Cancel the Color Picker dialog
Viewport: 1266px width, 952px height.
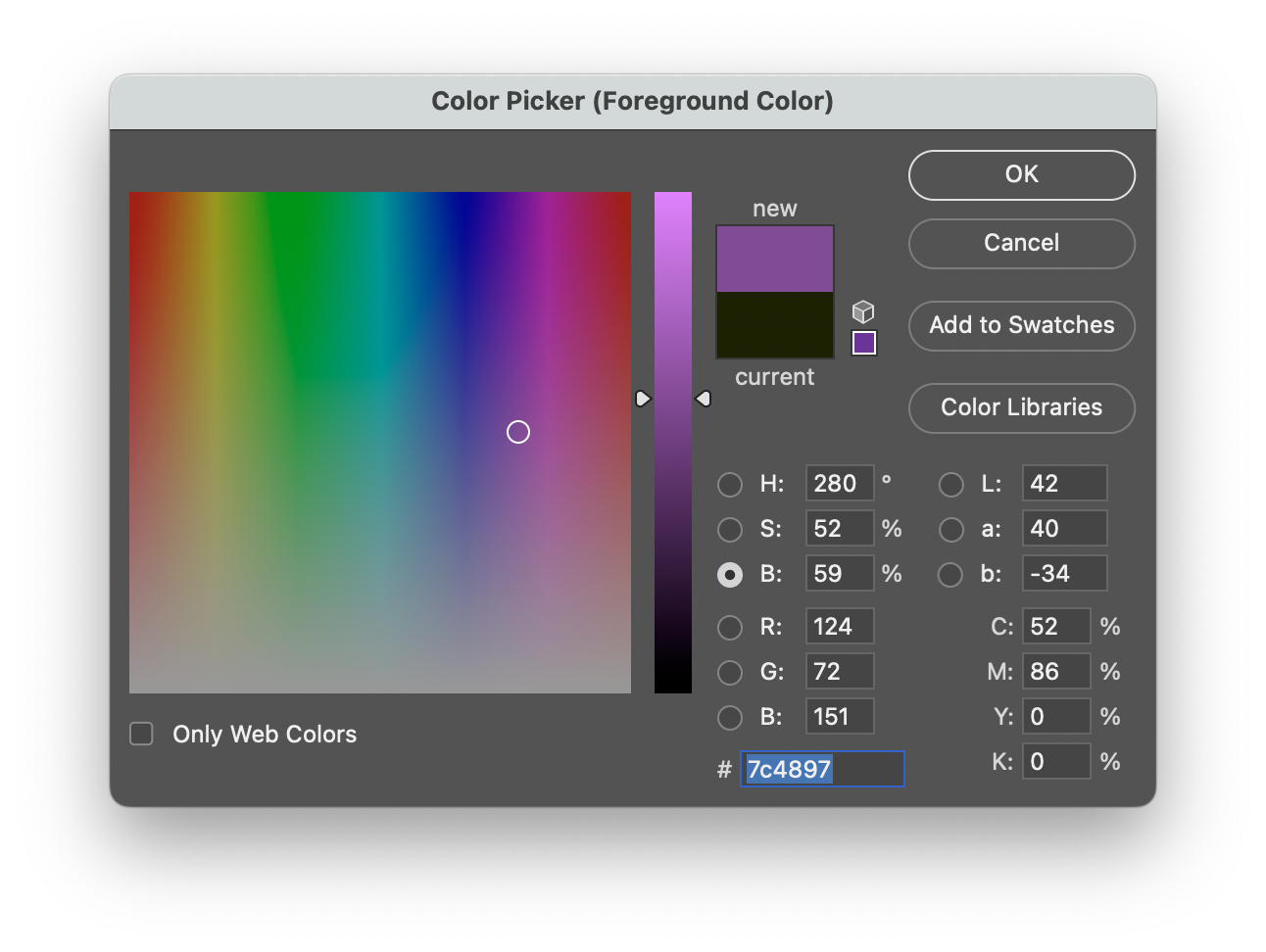1021,243
